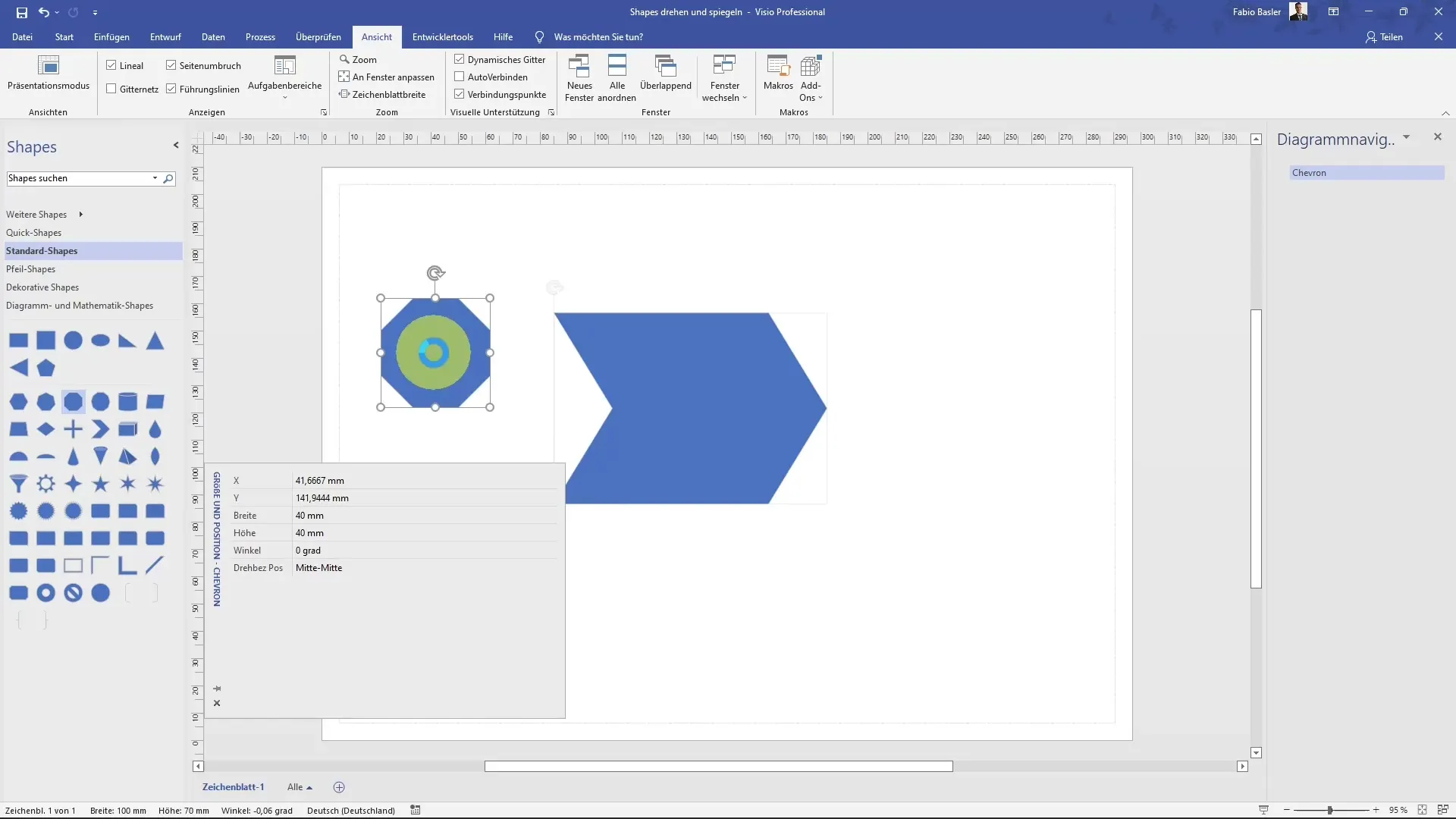
Task: Open the Shapes suchen dropdown arrow
Action: (155, 178)
